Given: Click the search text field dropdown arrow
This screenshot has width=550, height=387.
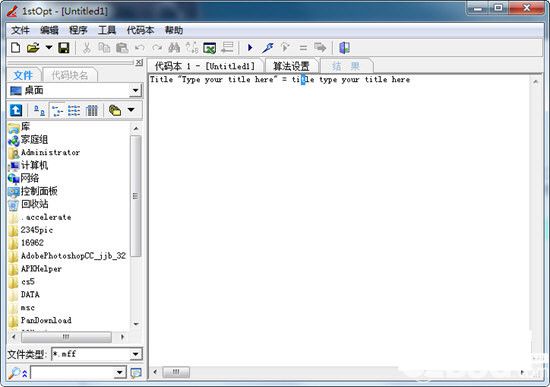Looking at the screenshot, I should [x=120, y=373].
